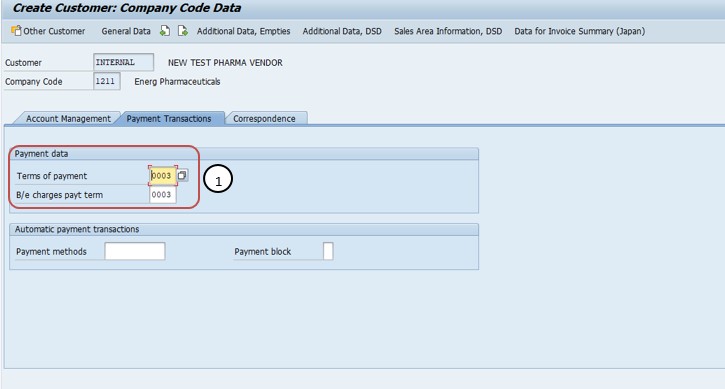725x389 pixels.
Task: Click the Terms of payment label
Action: tap(52, 176)
